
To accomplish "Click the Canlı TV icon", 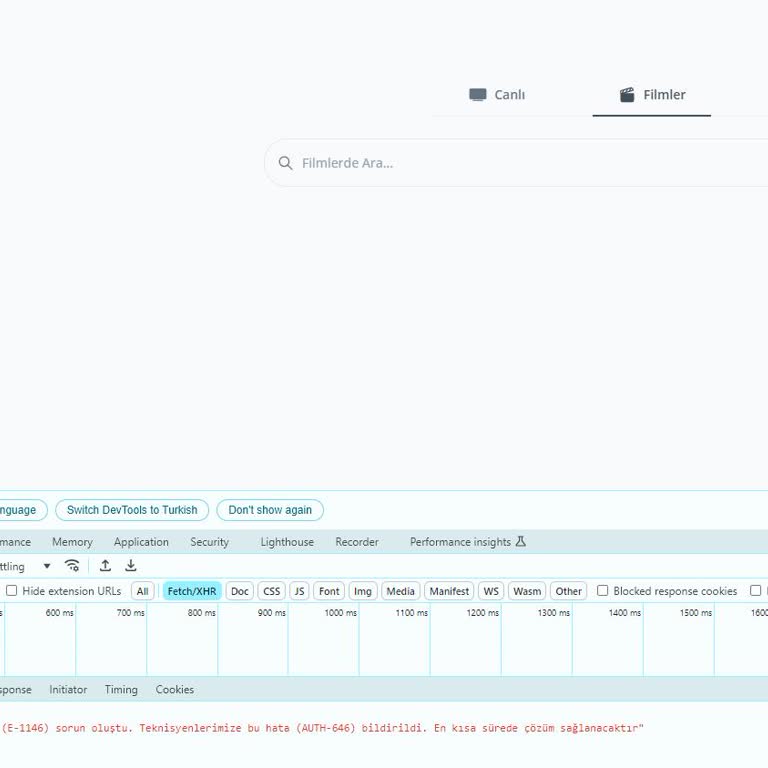I will click(x=478, y=95).
